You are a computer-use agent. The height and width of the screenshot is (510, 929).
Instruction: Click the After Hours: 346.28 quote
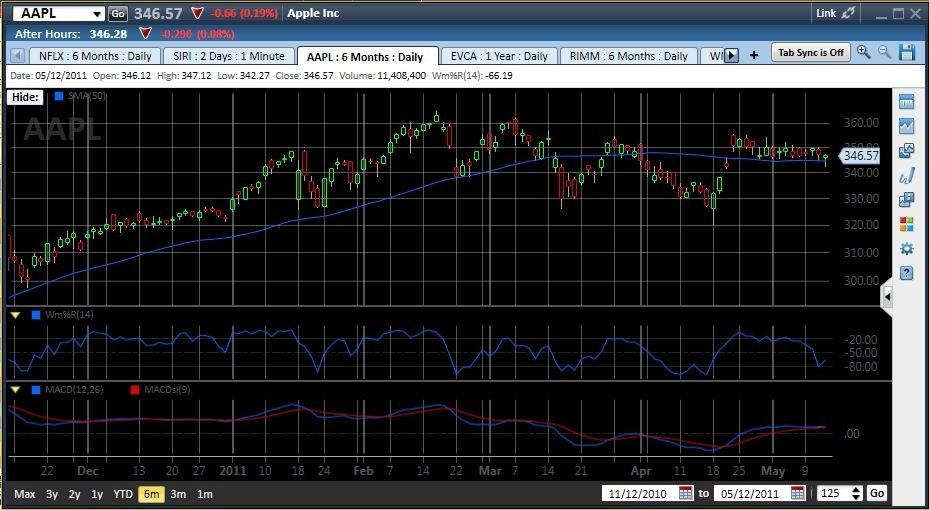pos(71,34)
